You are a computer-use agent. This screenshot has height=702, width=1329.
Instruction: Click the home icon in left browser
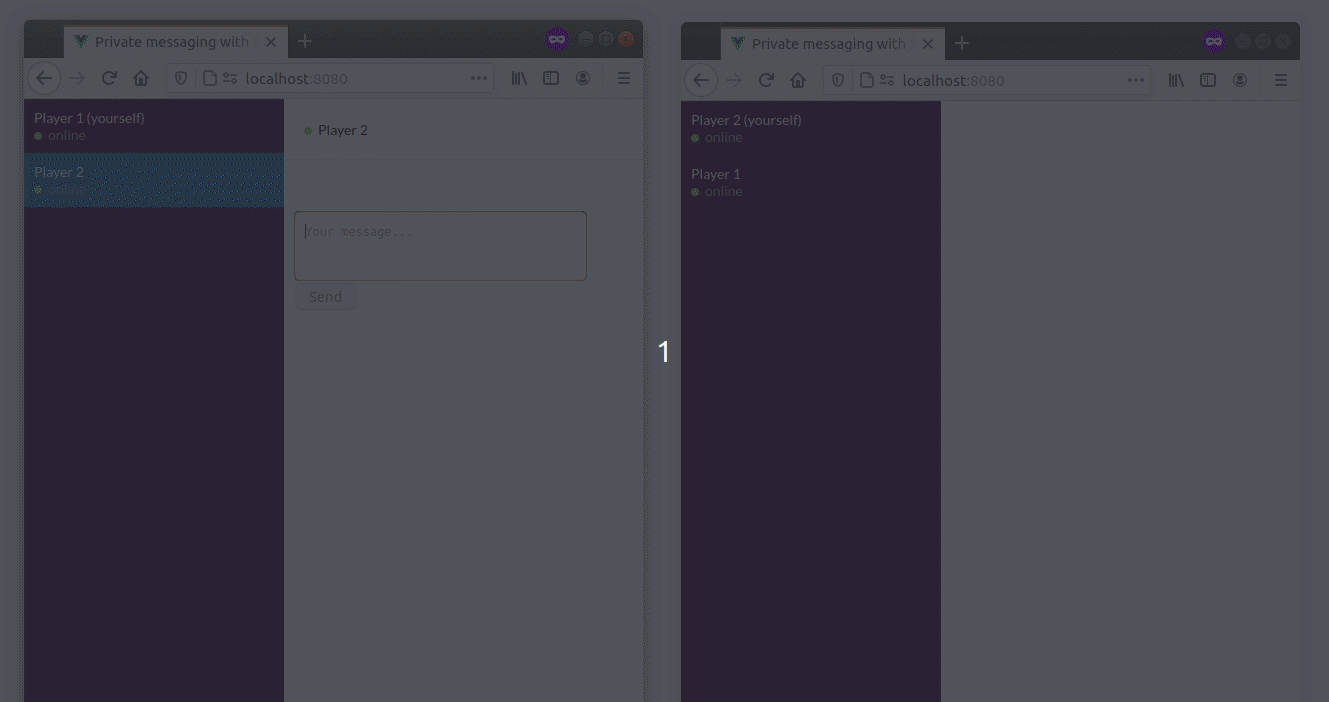pos(141,78)
